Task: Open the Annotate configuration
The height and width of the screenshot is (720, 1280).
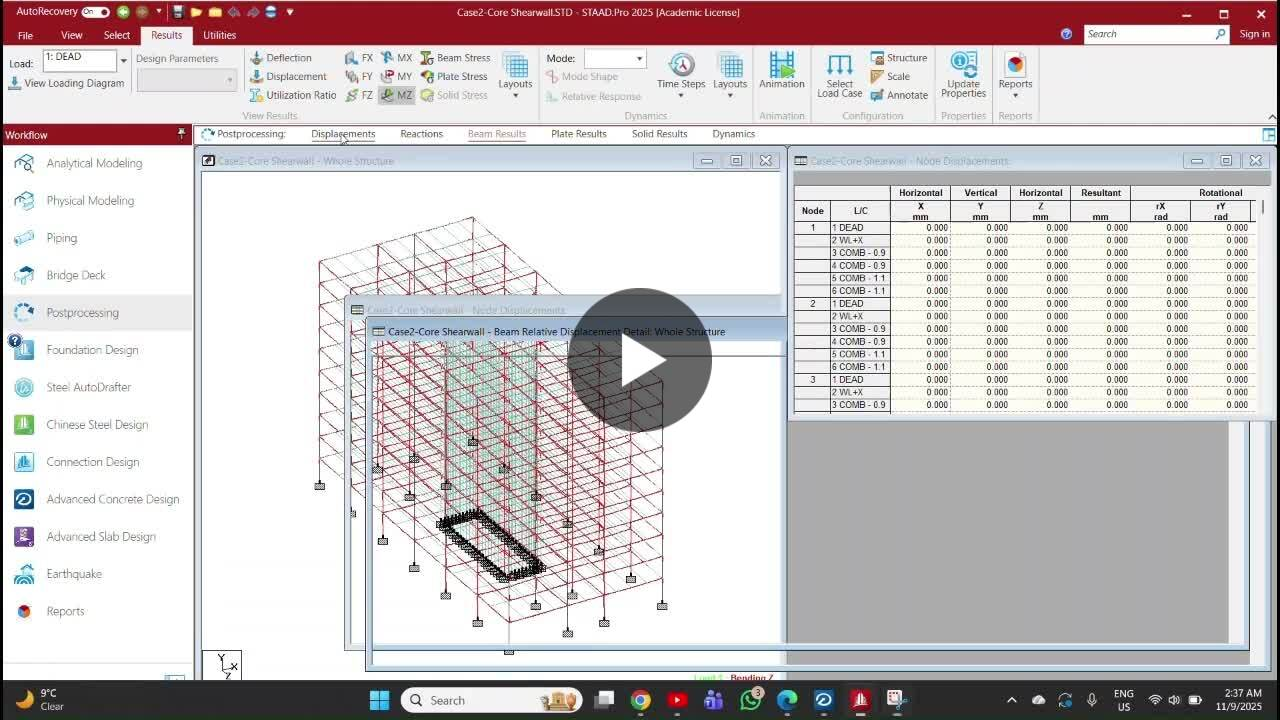Action: 899,96
